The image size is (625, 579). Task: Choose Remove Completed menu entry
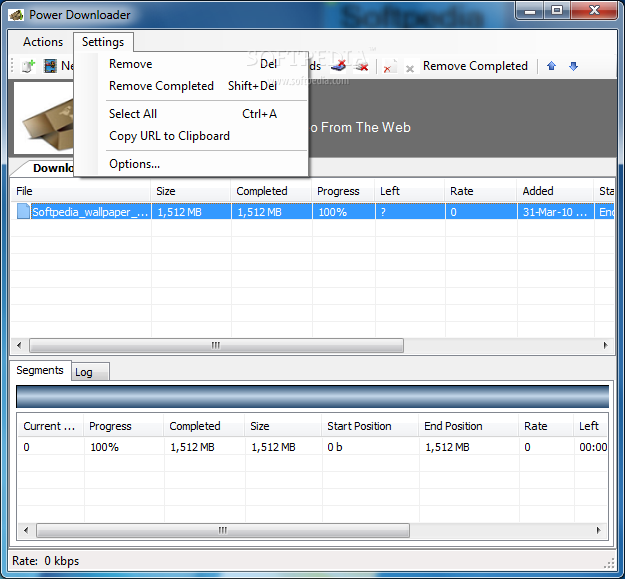coord(191,86)
